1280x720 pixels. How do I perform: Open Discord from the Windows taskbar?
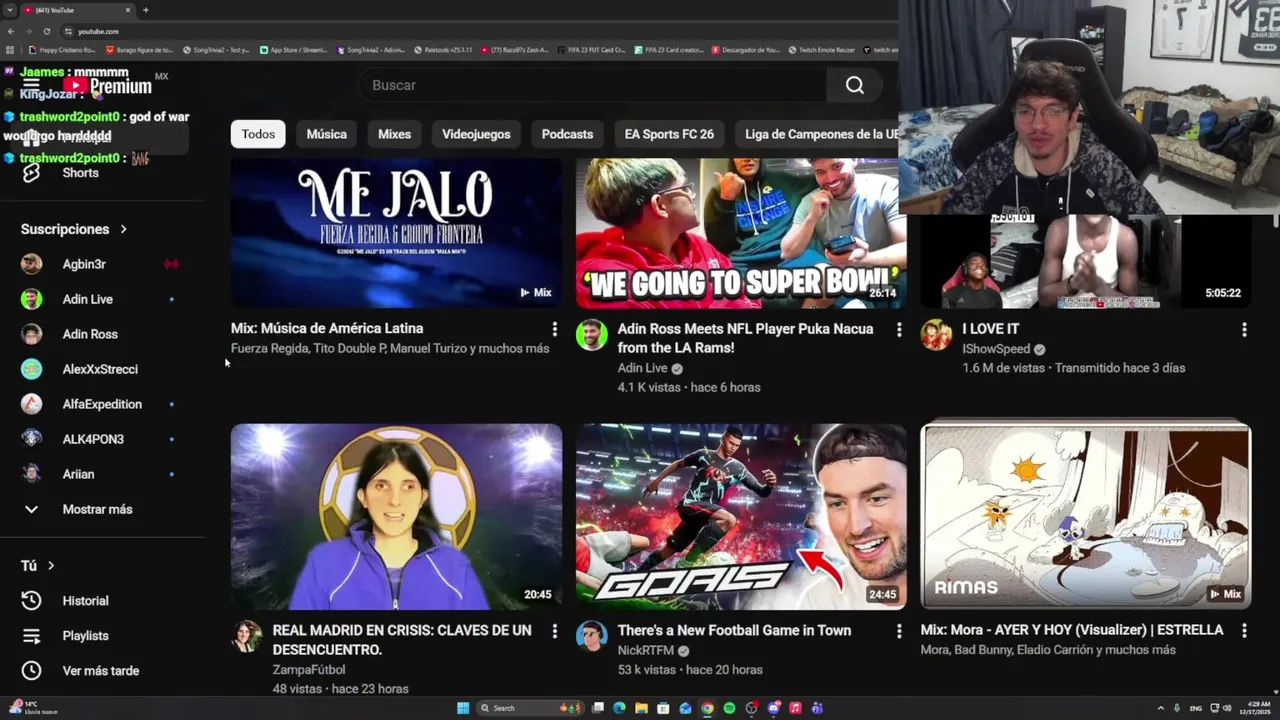(773, 708)
